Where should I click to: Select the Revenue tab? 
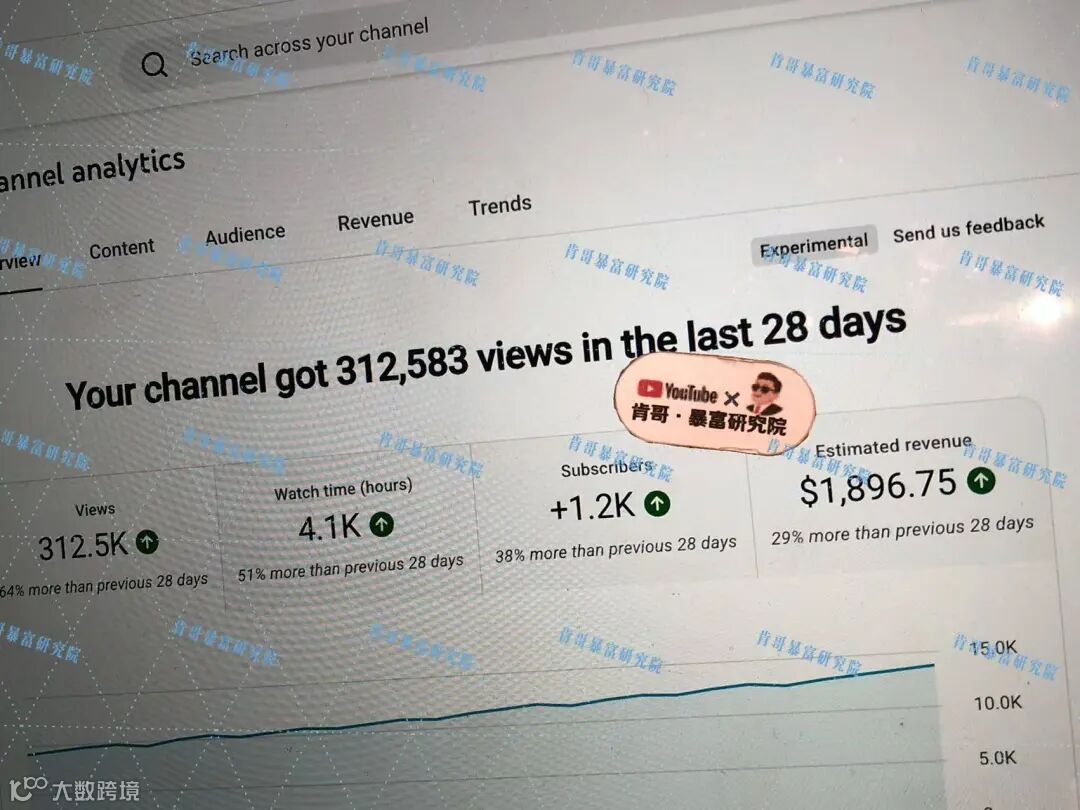tap(375, 220)
